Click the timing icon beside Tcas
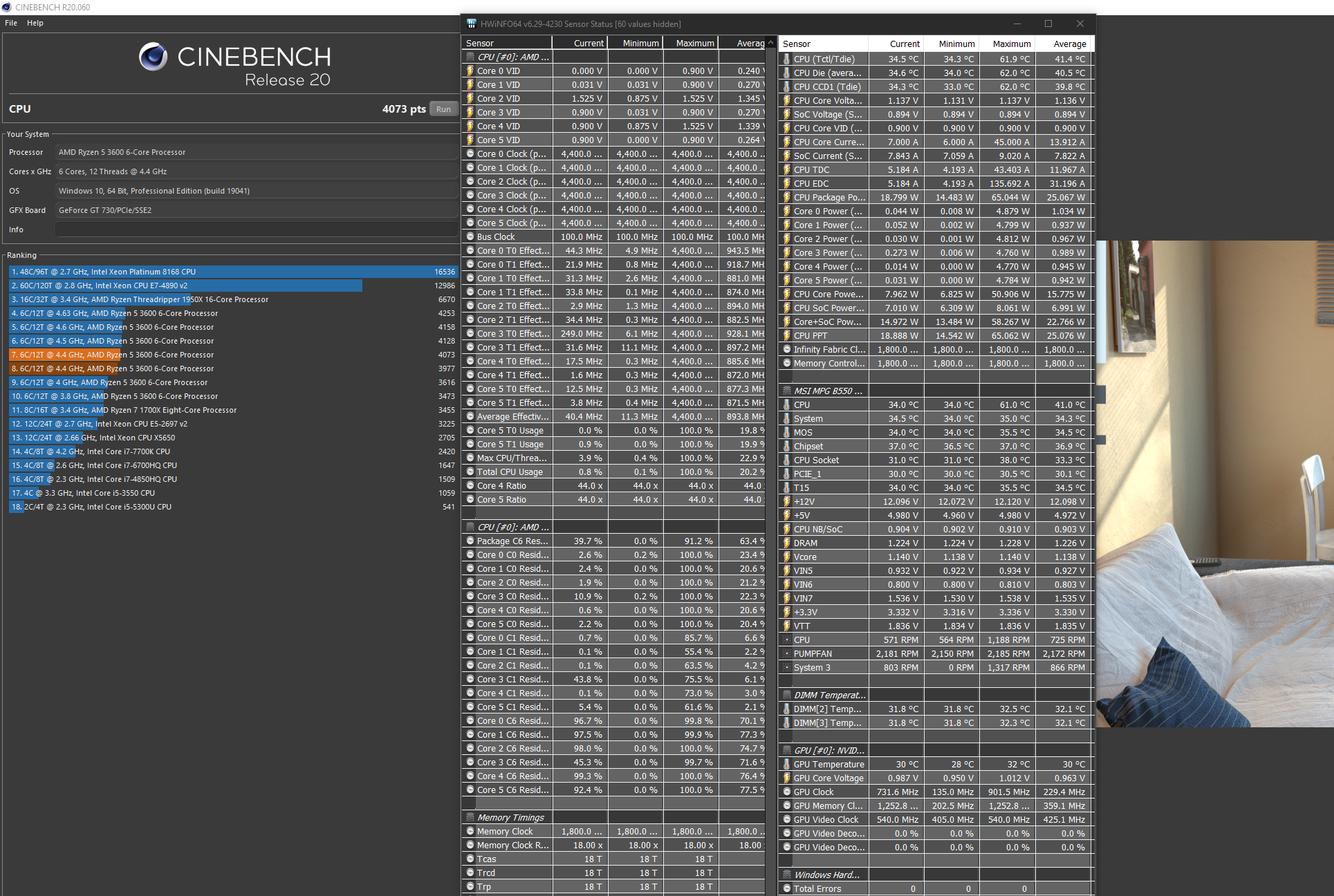The image size is (1334, 896). [x=471, y=859]
